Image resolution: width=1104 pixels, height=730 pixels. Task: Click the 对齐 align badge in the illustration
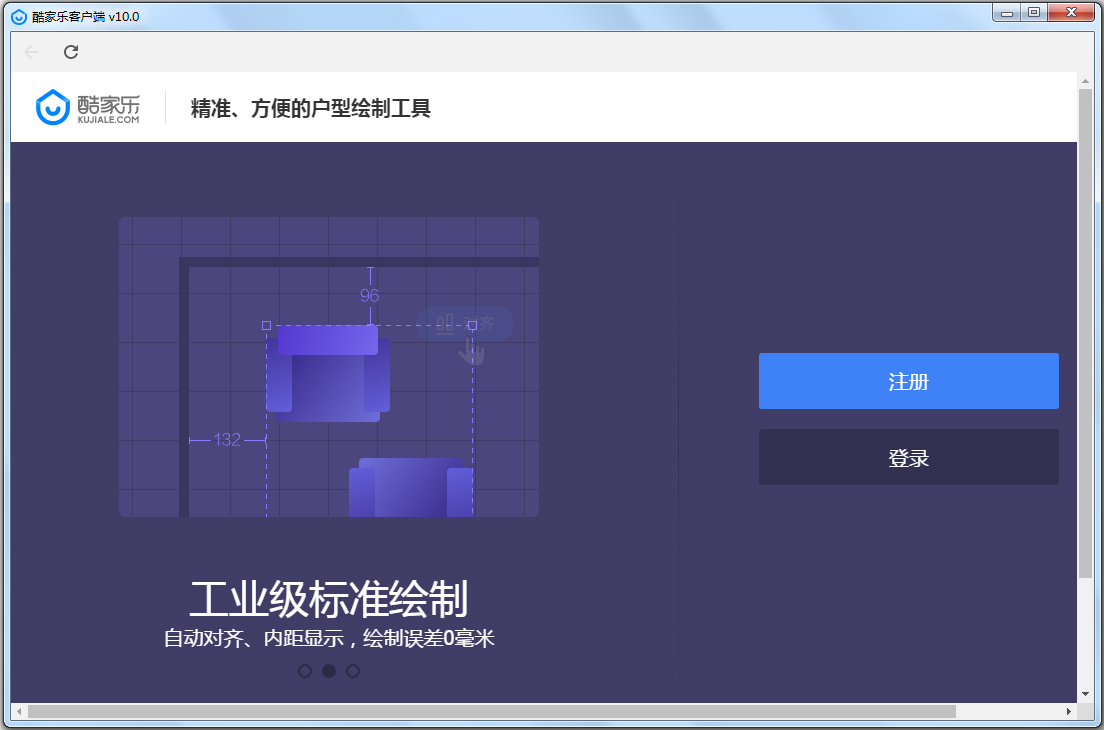tap(465, 324)
